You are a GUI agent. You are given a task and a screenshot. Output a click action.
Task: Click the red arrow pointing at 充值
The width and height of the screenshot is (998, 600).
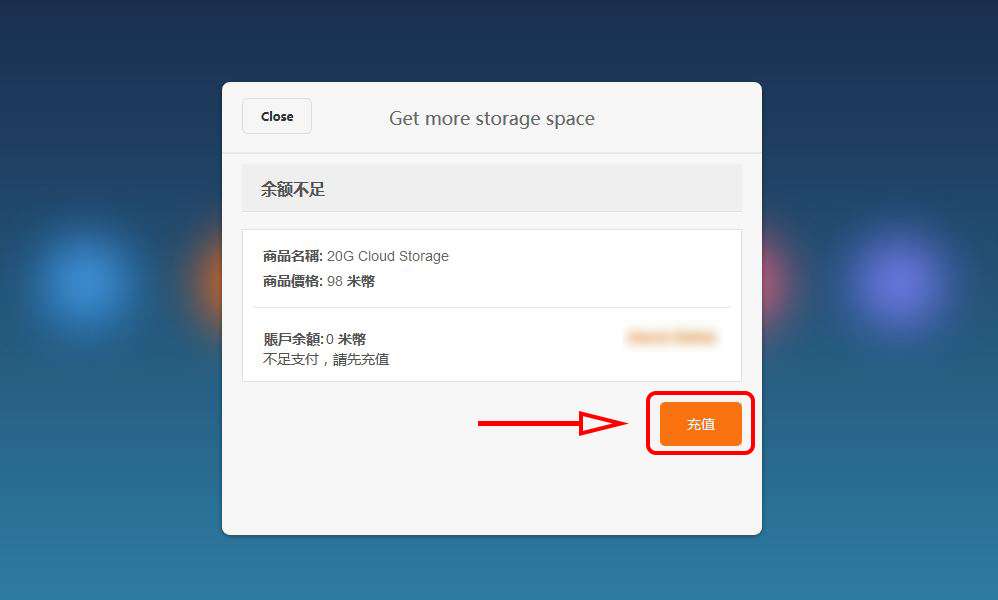click(552, 423)
